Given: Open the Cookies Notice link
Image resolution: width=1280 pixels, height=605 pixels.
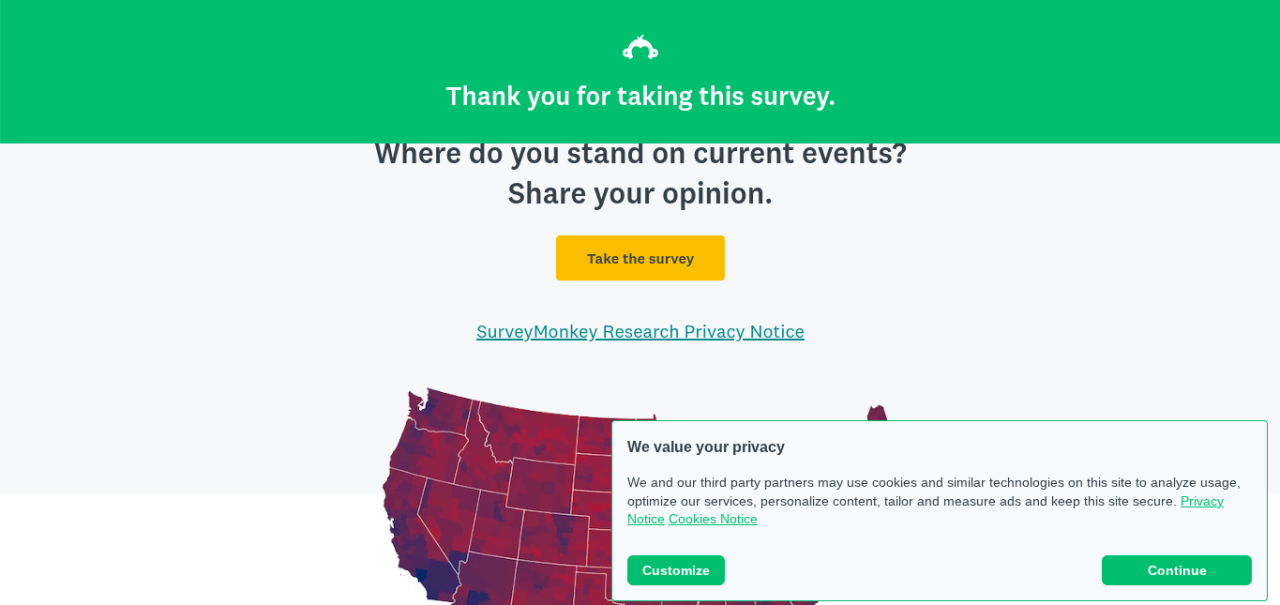Looking at the screenshot, I should (712, 519).
